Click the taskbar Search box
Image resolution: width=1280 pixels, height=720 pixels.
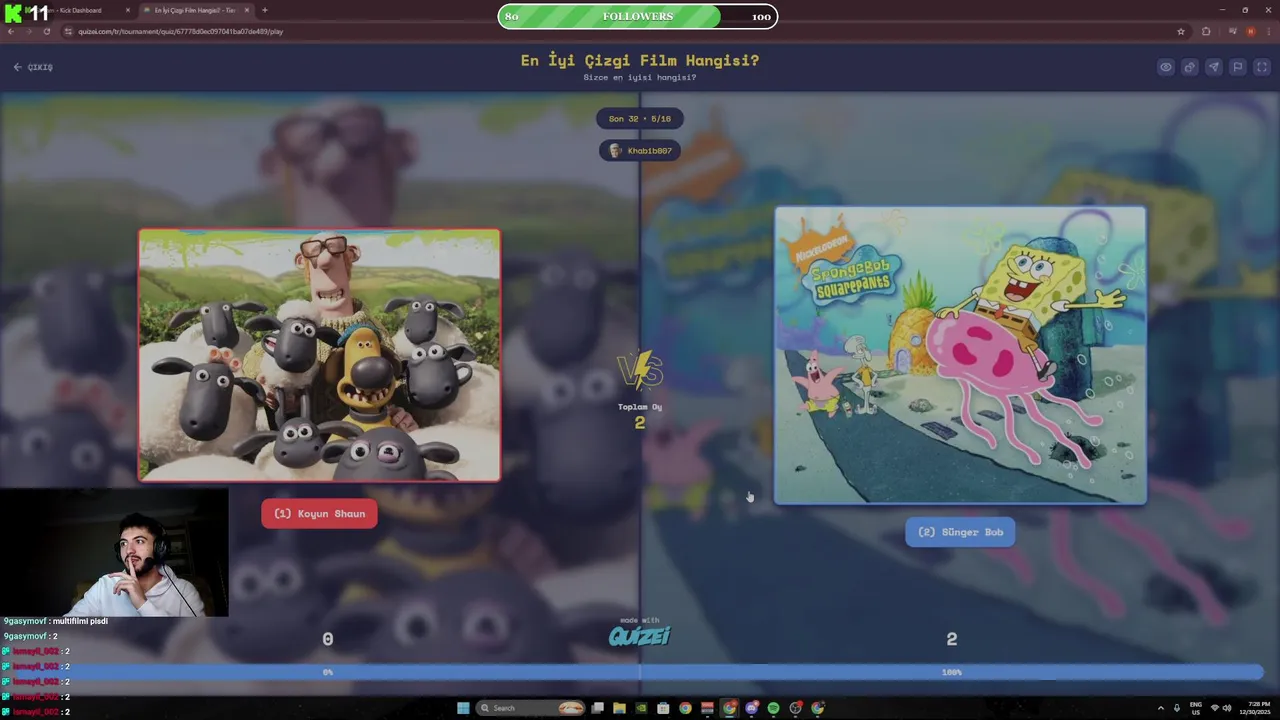point(530,708)
